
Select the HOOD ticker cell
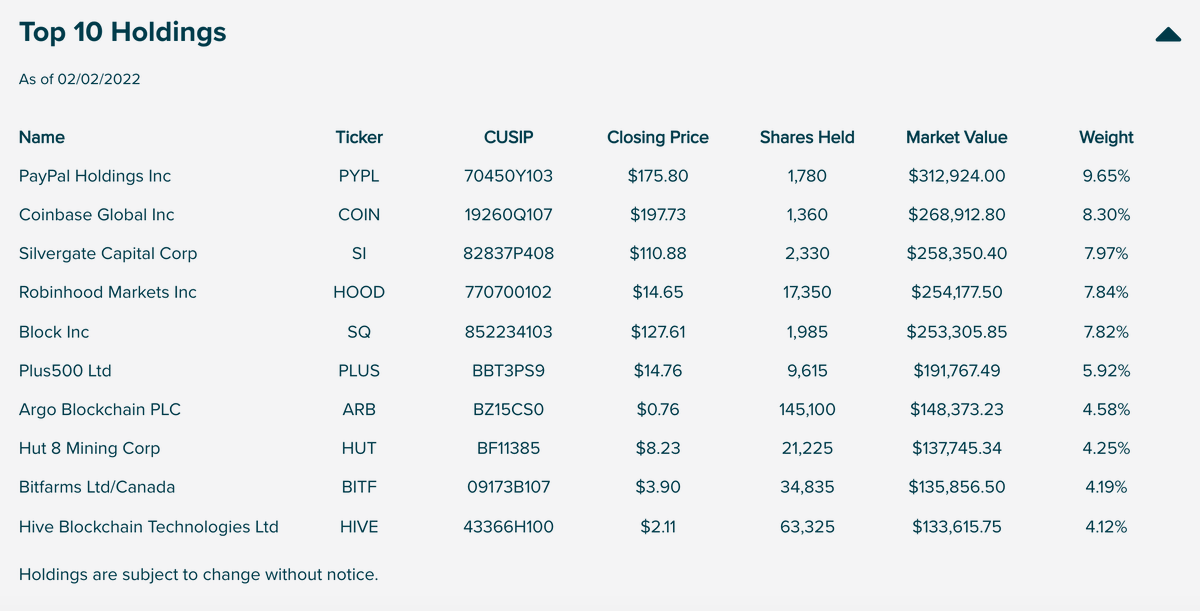pyautogui.click(x=359, y=293)
